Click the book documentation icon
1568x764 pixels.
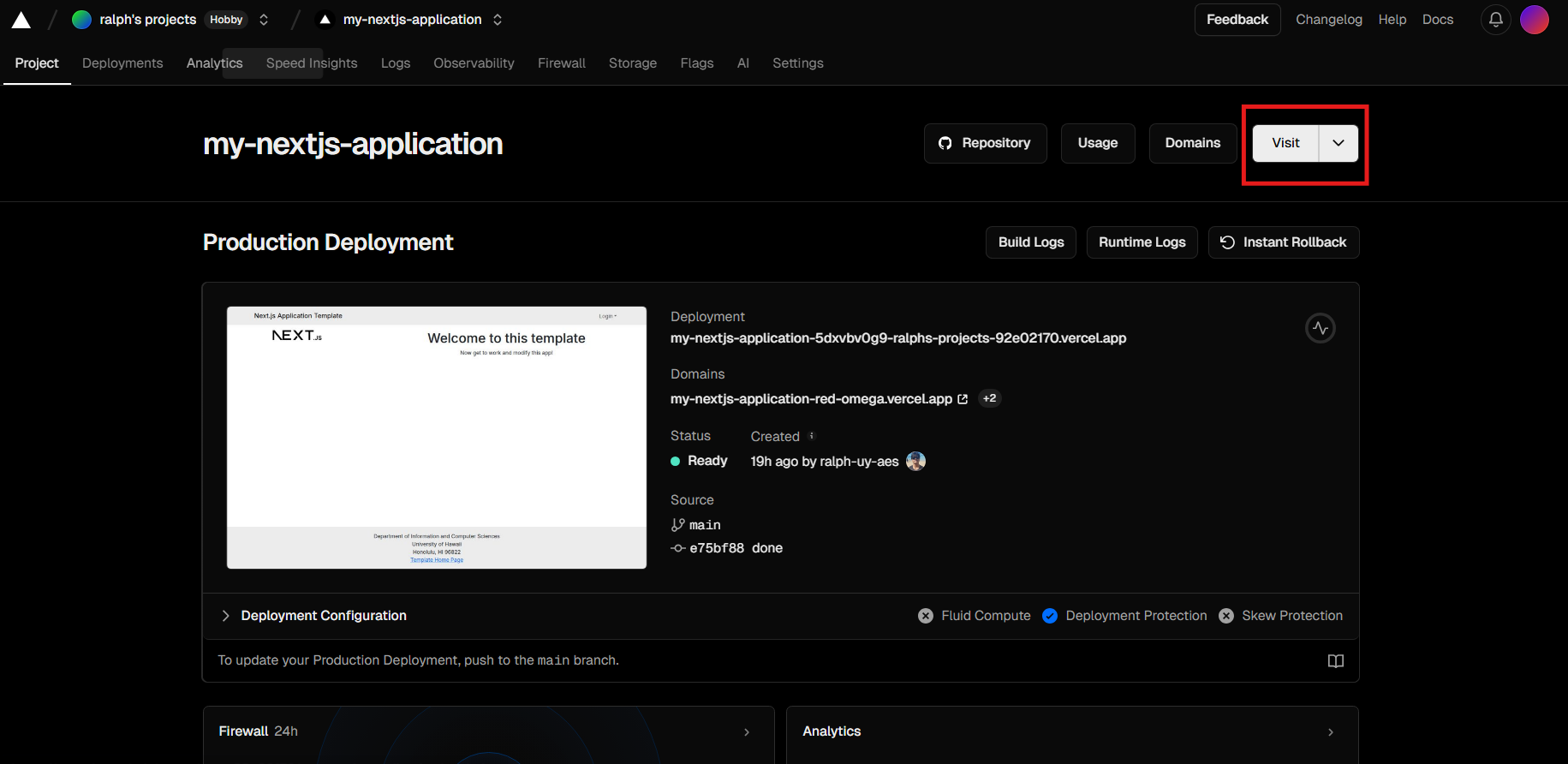(x=1335, y=660)
